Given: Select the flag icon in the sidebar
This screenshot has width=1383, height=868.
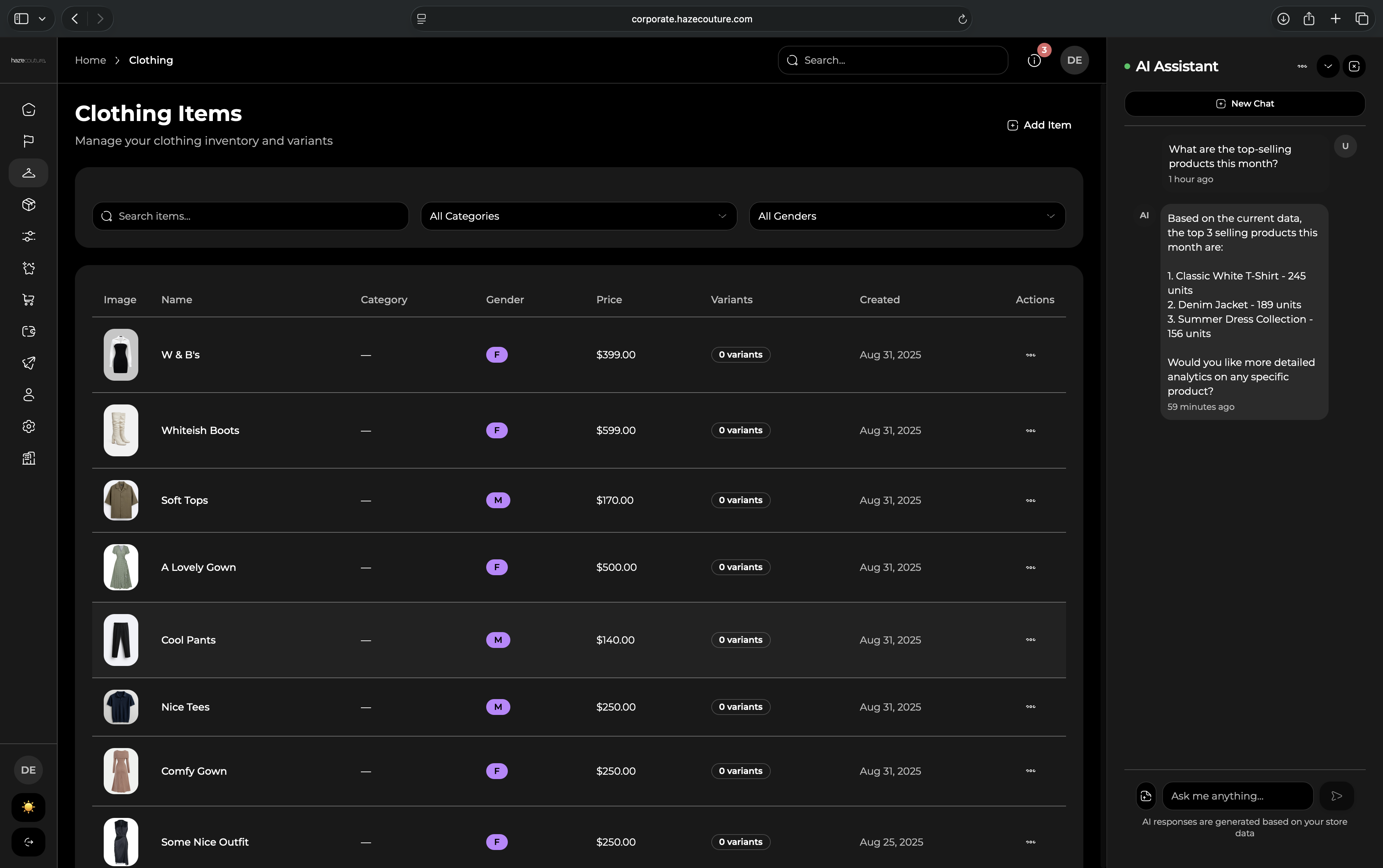Looking at the screenshot, I should point(28,141).
